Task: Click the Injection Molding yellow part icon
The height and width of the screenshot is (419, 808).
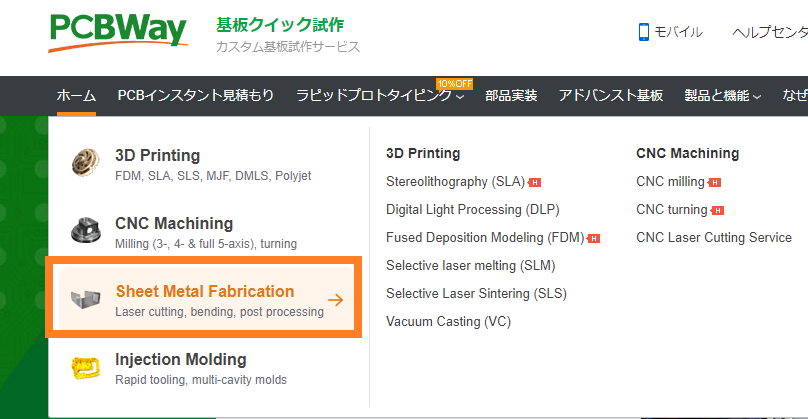Action: (x=86, y=368)
